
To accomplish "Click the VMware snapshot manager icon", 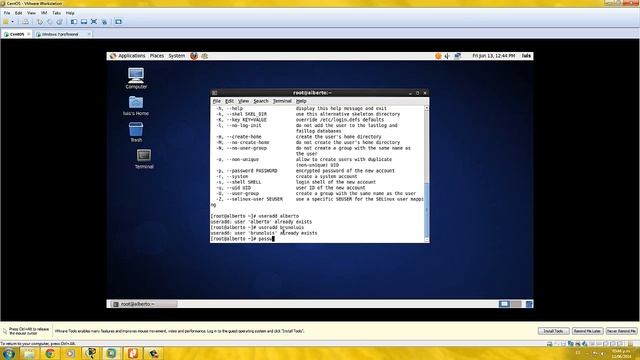I will 59,22.
